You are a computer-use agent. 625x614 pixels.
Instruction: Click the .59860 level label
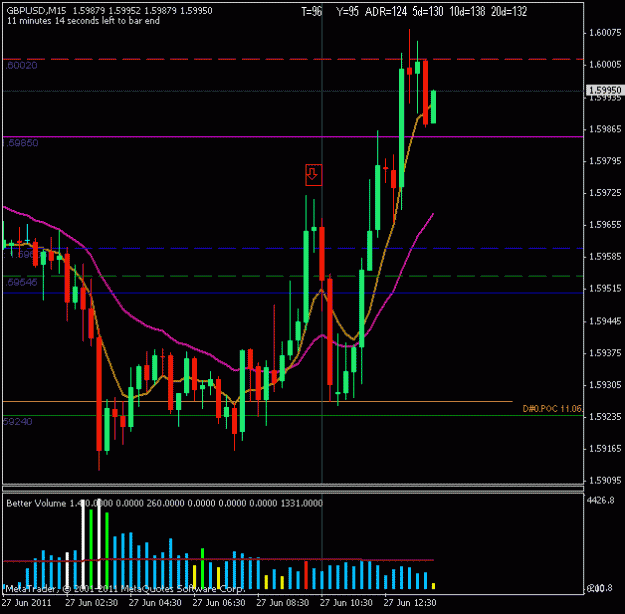point(21,143)
